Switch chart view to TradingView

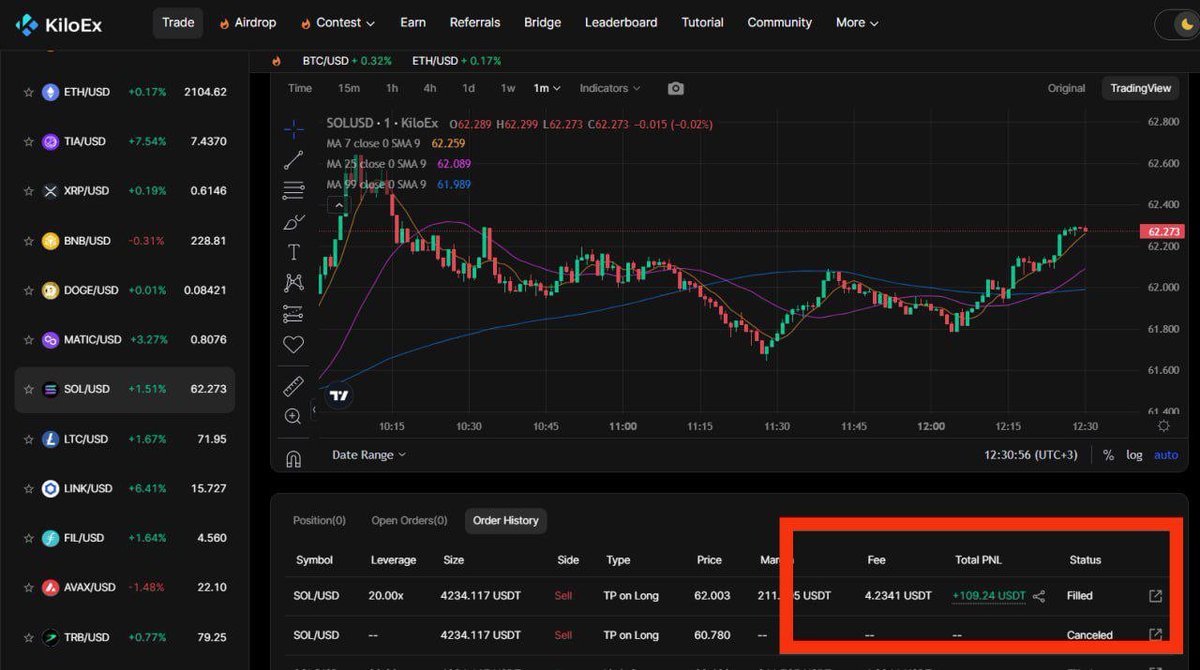pos(1140,88)
